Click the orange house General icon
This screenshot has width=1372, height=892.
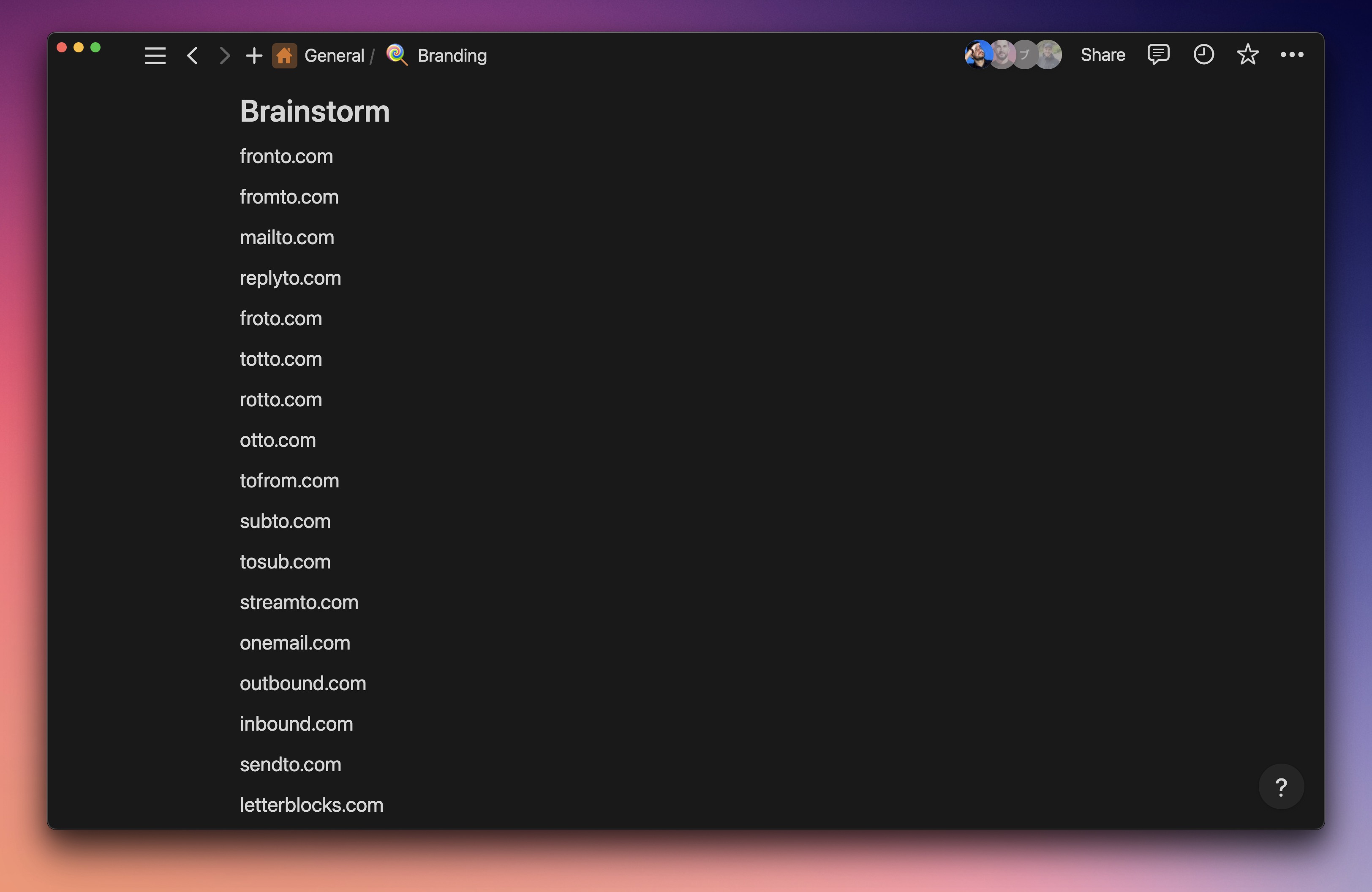pos(284,55)
